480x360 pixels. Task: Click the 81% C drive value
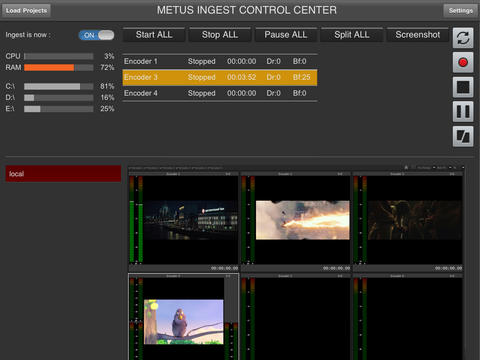tap(107, 87)
